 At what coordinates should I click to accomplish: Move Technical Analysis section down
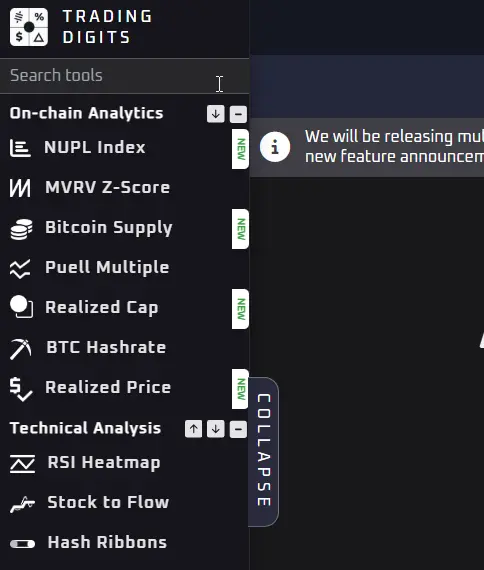click(x=216, y=429)
